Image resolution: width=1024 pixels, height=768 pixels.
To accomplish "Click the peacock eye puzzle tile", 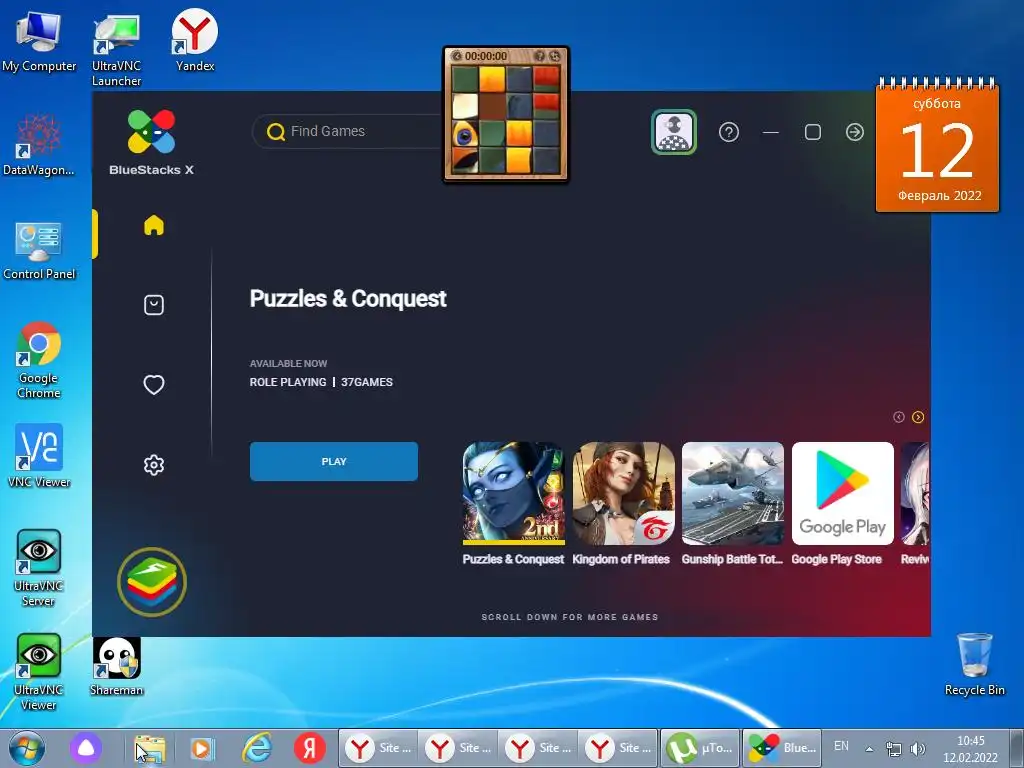I will (x=465, y=135).
